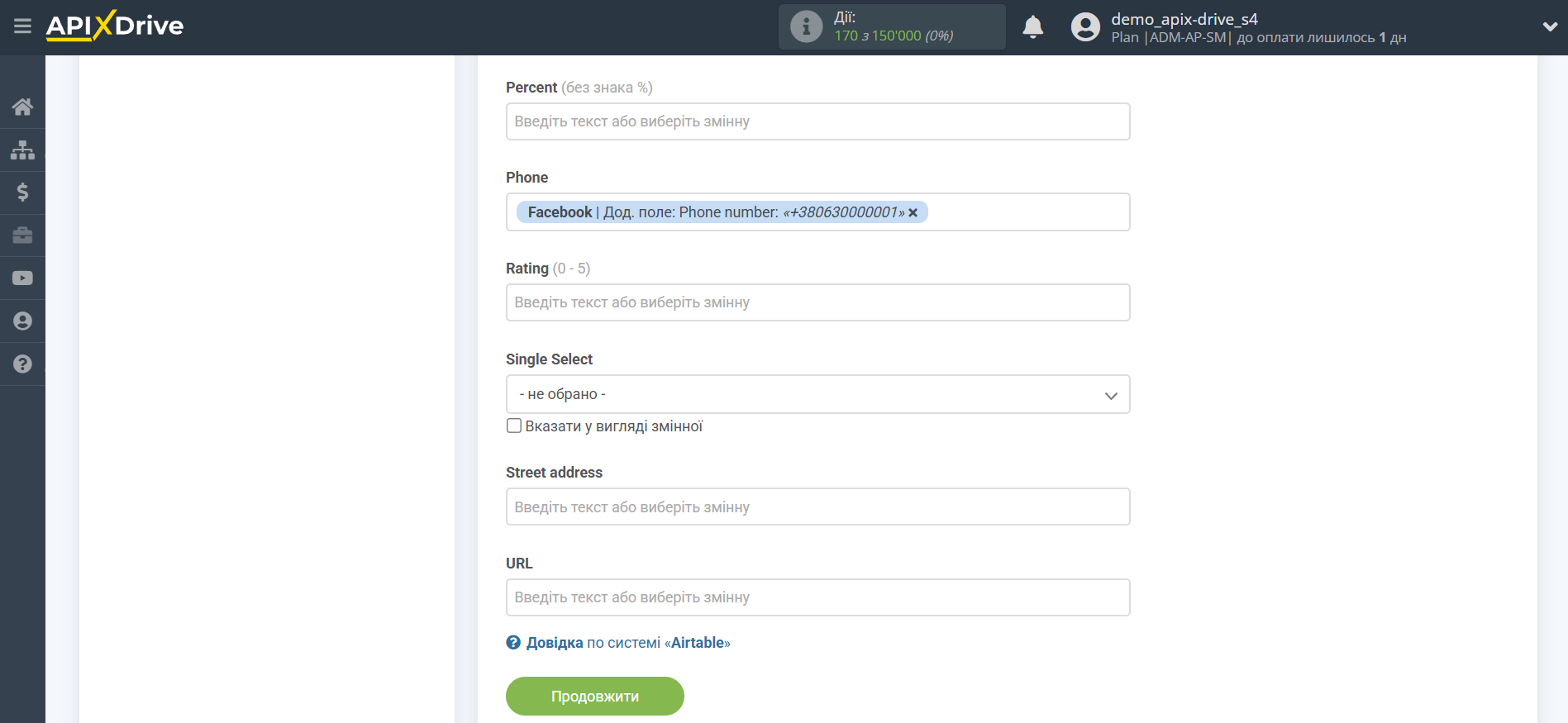The height and width of the screenshot is (723, 1568).
Task: Open the help question mark sidebar icon
Action: pyautogui.click(x=22, y=364)
